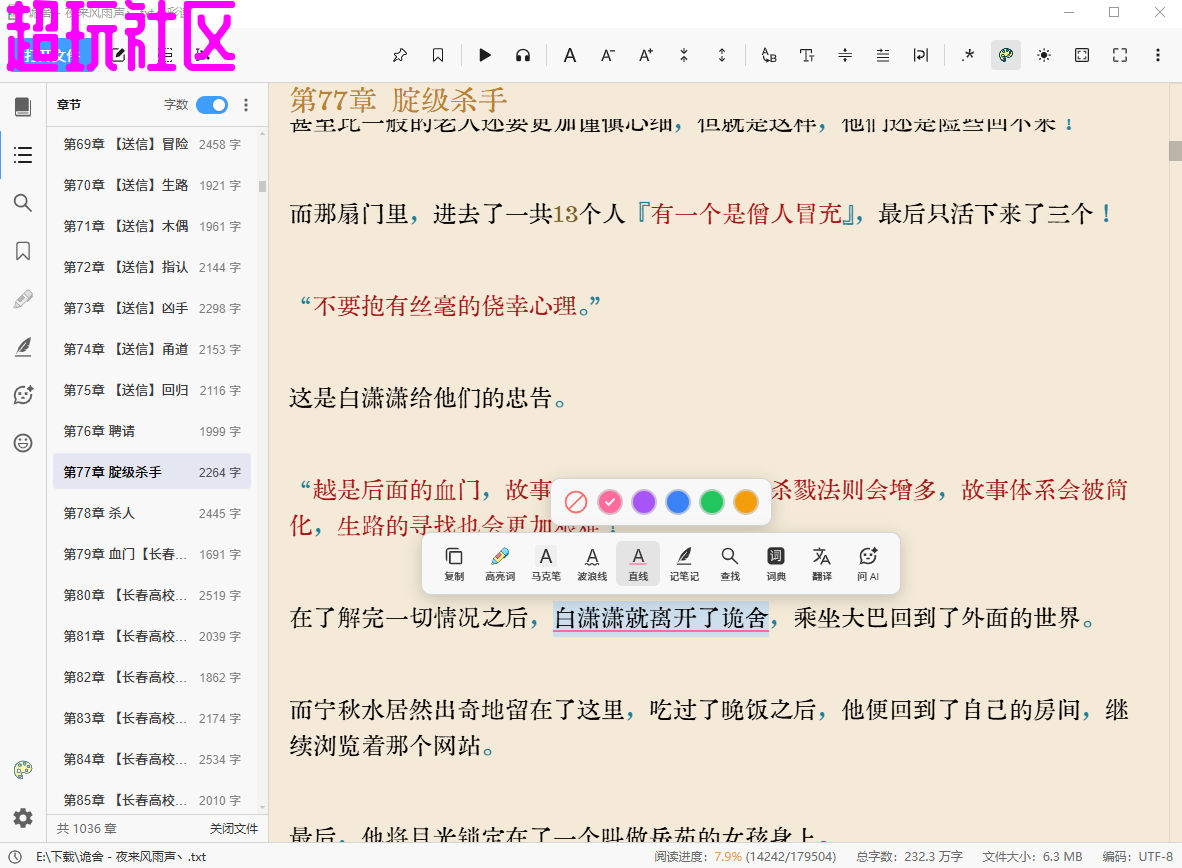The height and width of the screenshot is (868, 1182).
Task: Remove underline color with no-color swatch
Action: pos(576,501)
